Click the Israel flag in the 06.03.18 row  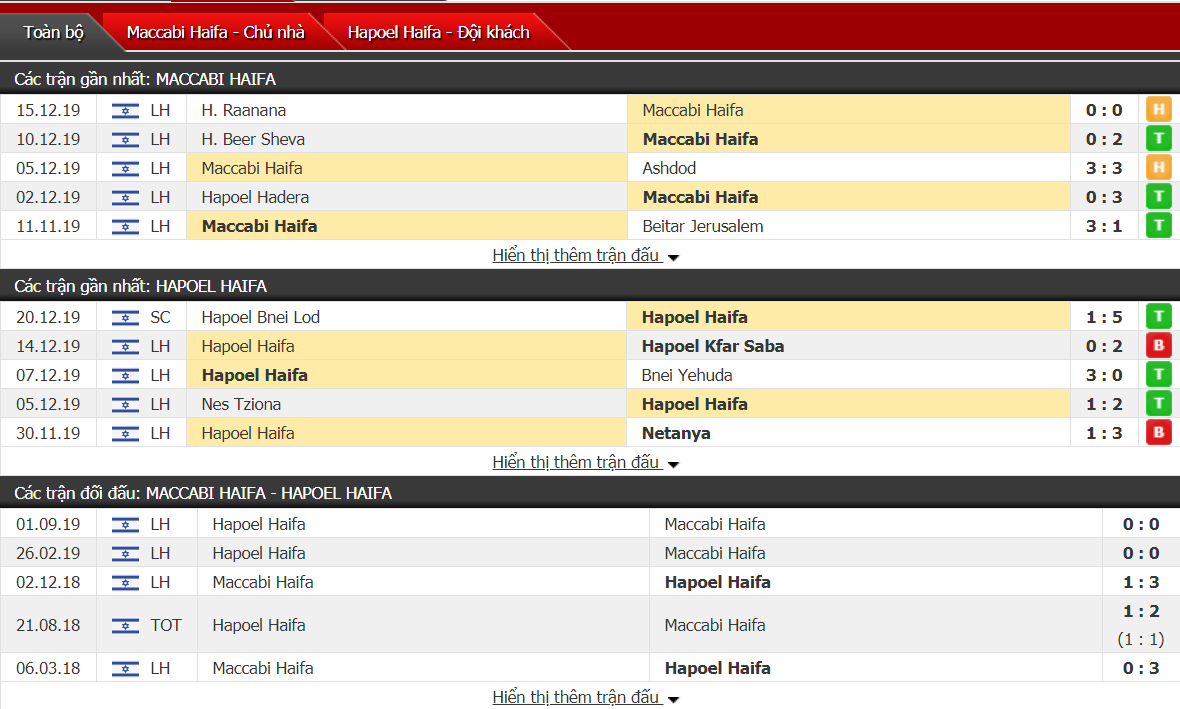[125, 668]
